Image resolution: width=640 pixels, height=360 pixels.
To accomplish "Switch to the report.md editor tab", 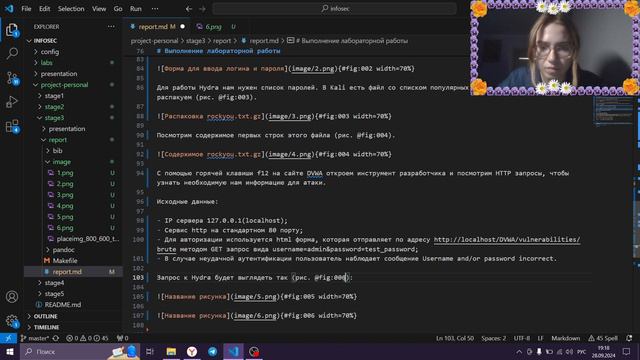I will [x=157, y=27].
